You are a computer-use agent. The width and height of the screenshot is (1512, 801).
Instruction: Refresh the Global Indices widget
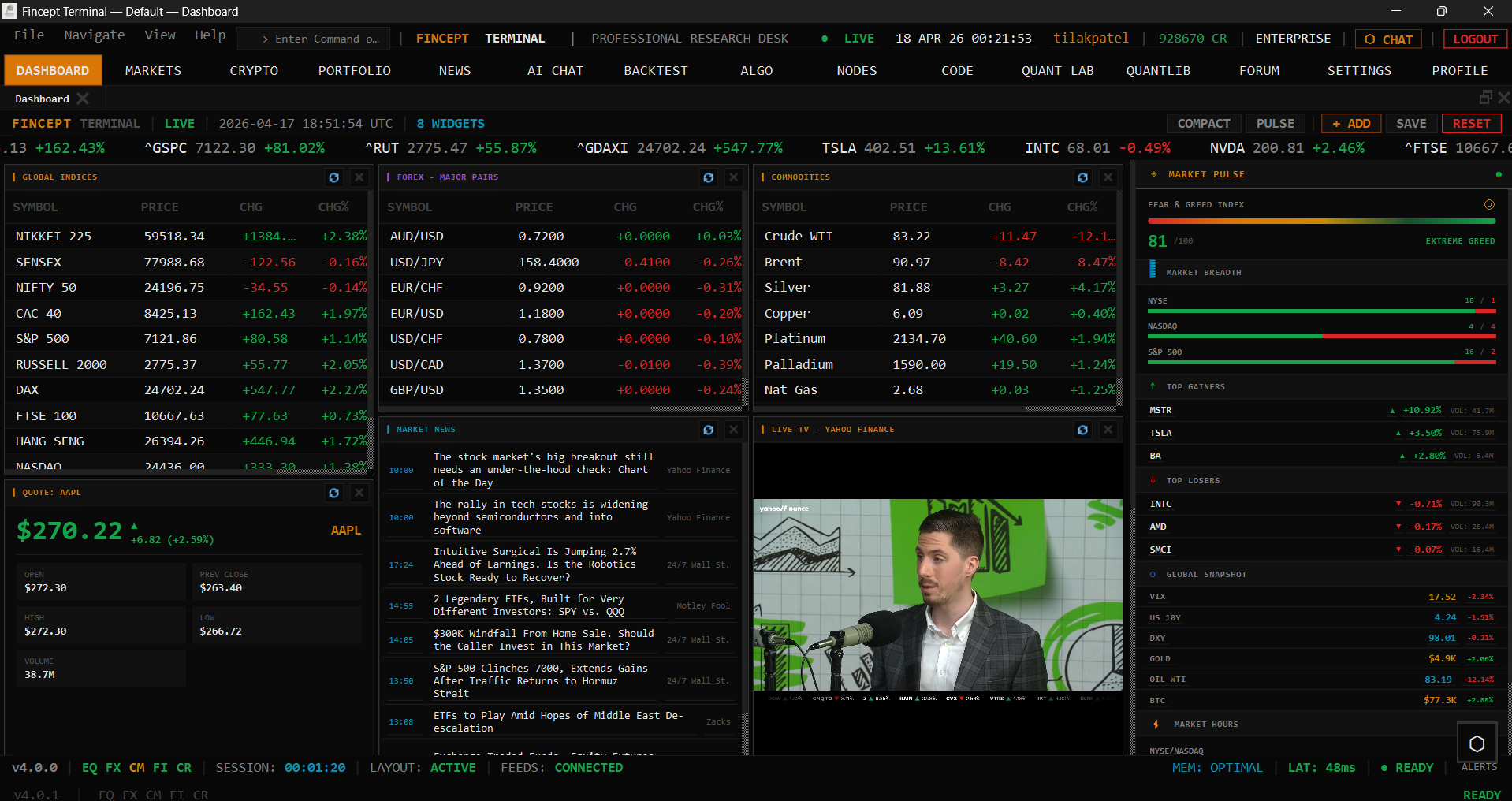click(333, 177)
